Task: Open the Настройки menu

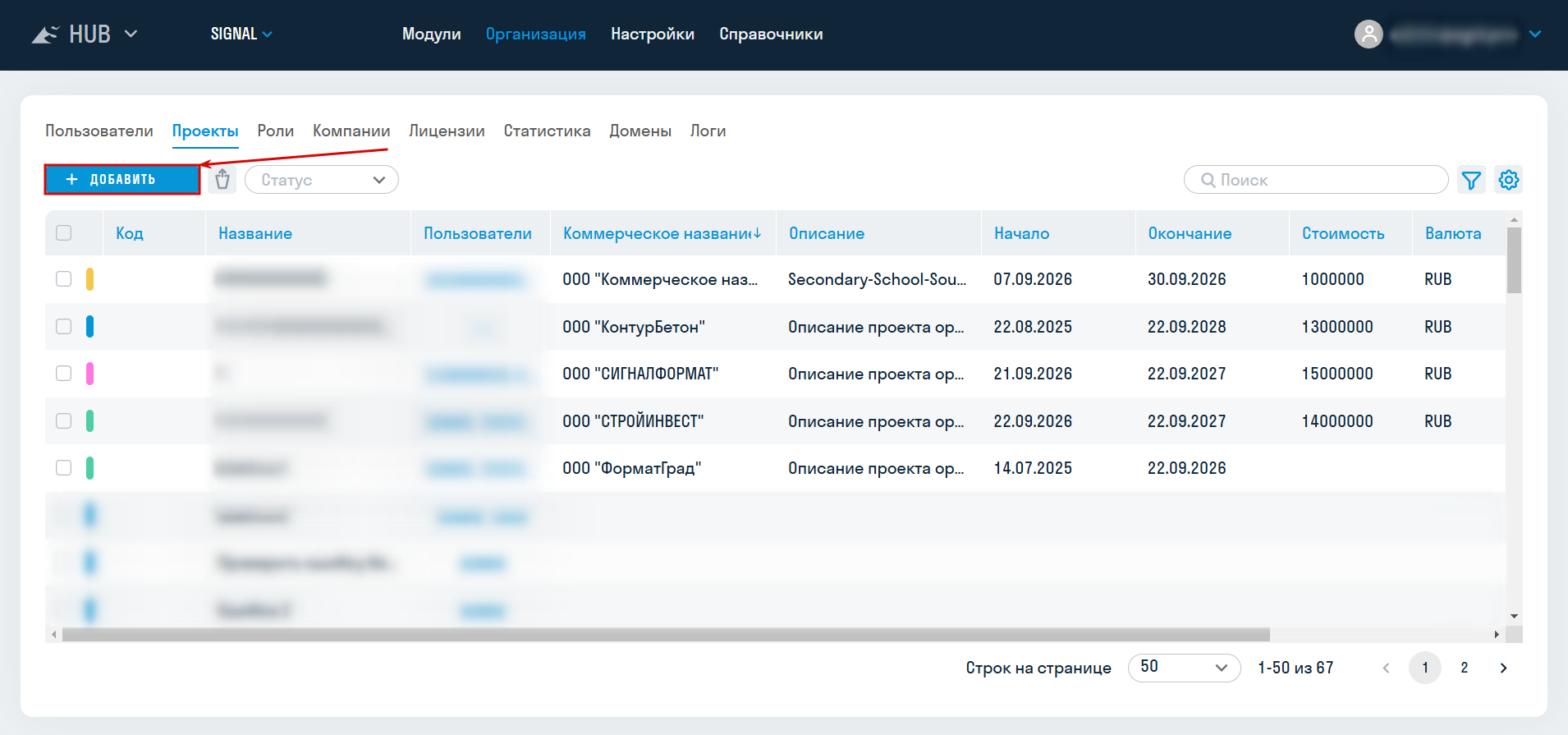Action: coord(653,34)
